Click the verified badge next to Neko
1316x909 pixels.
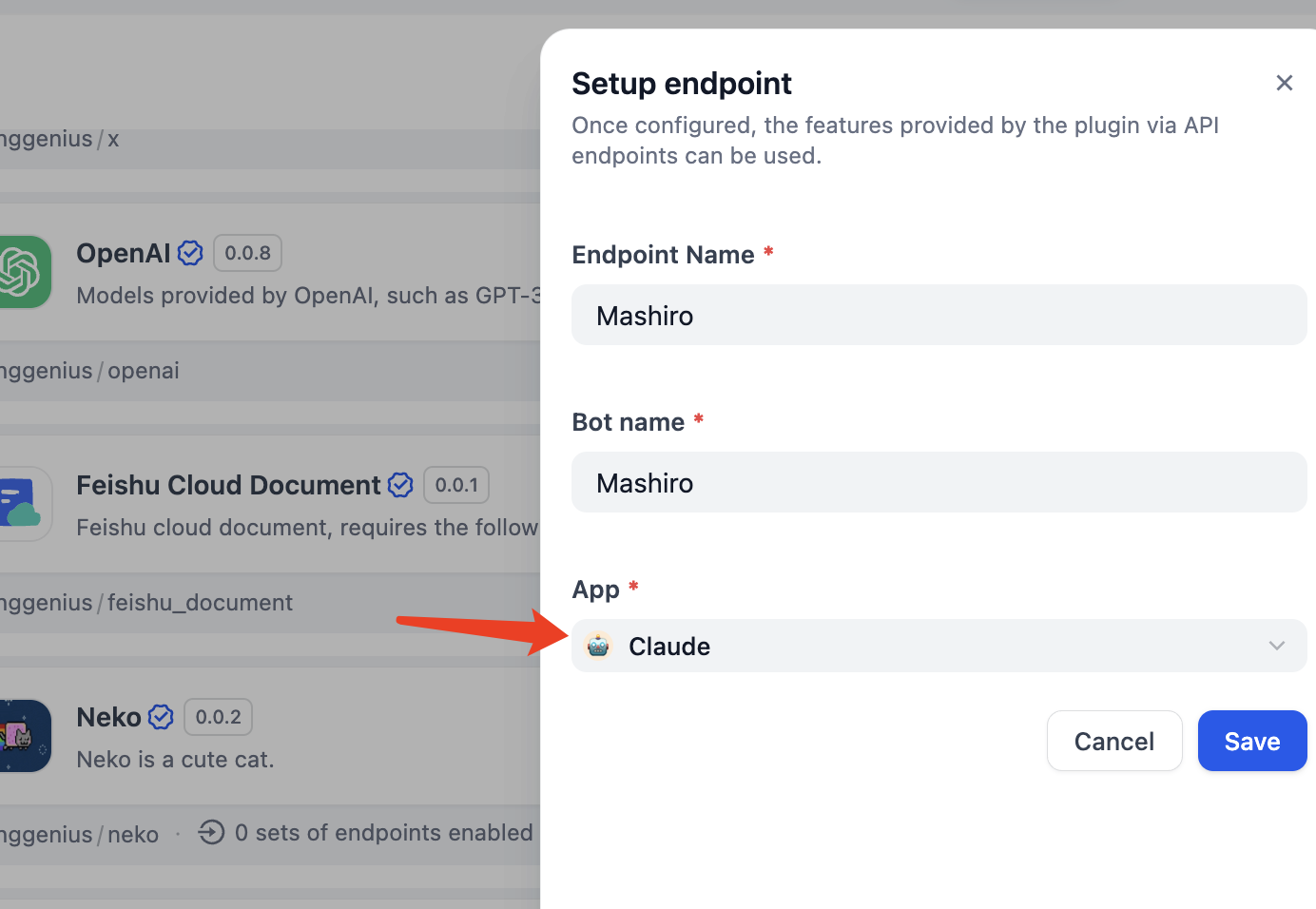click(161, 717)
